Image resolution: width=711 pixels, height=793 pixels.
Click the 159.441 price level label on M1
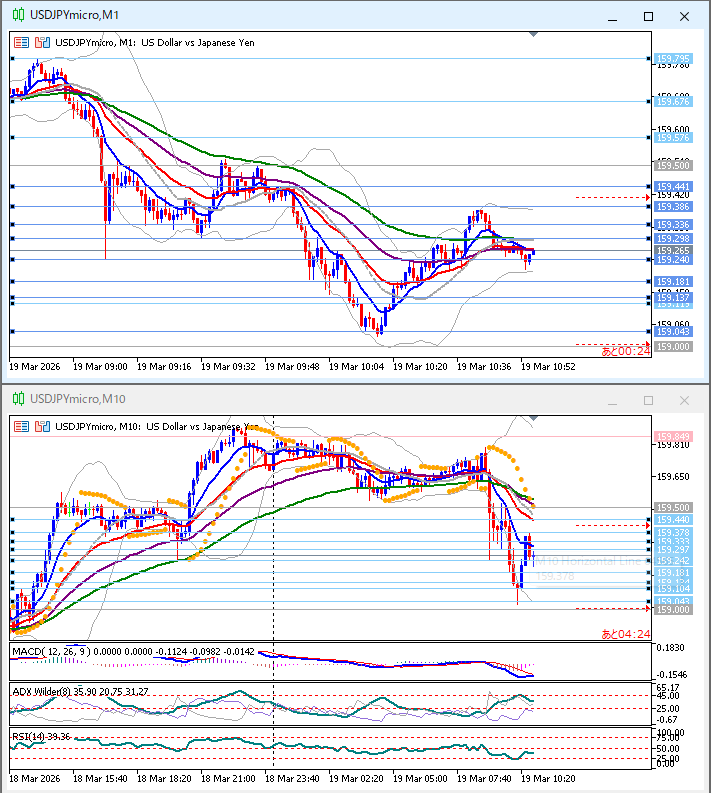pos(672,187)
